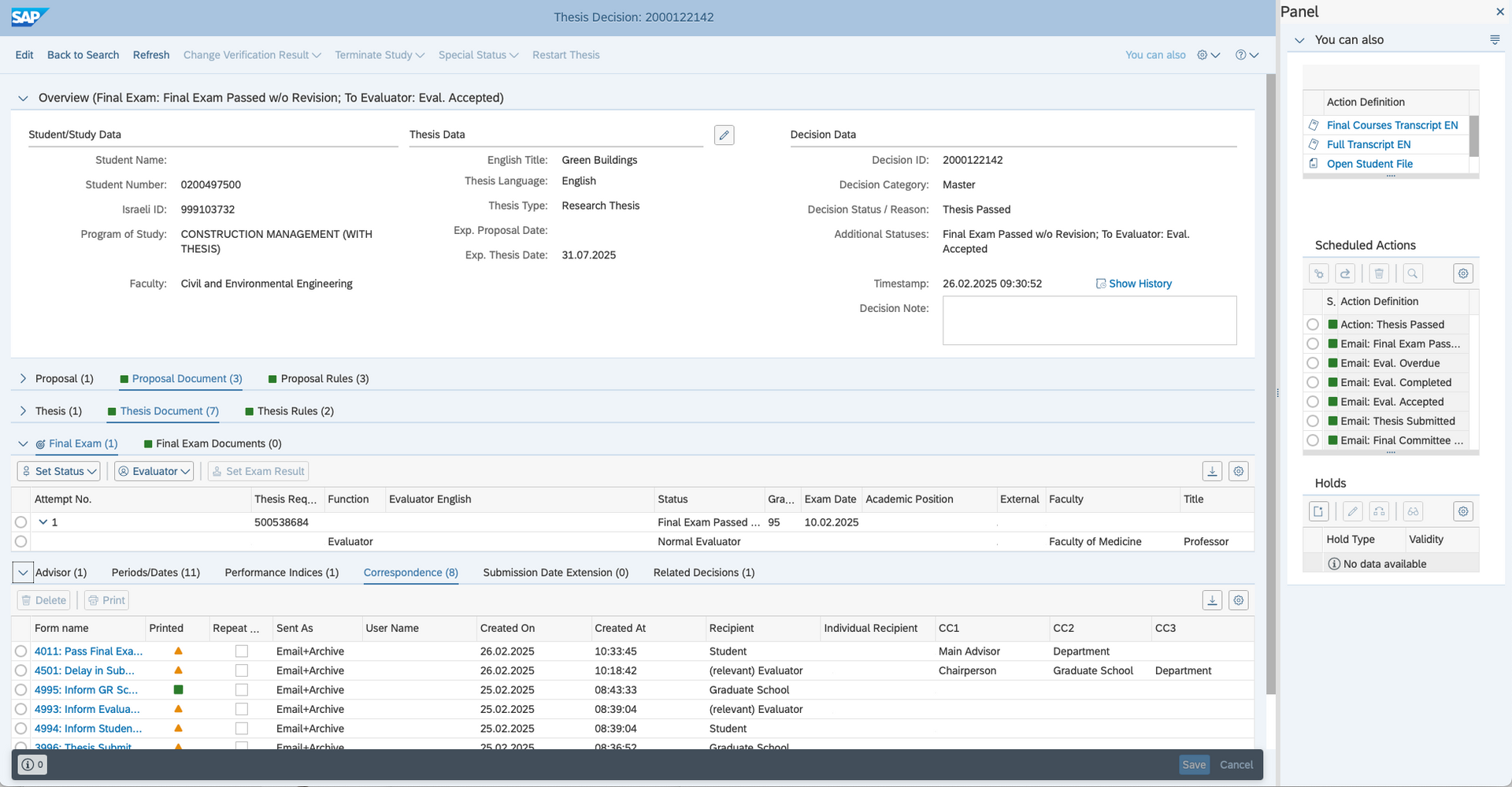Switch to the Periods/Dates (11) tab

(155, 573)
